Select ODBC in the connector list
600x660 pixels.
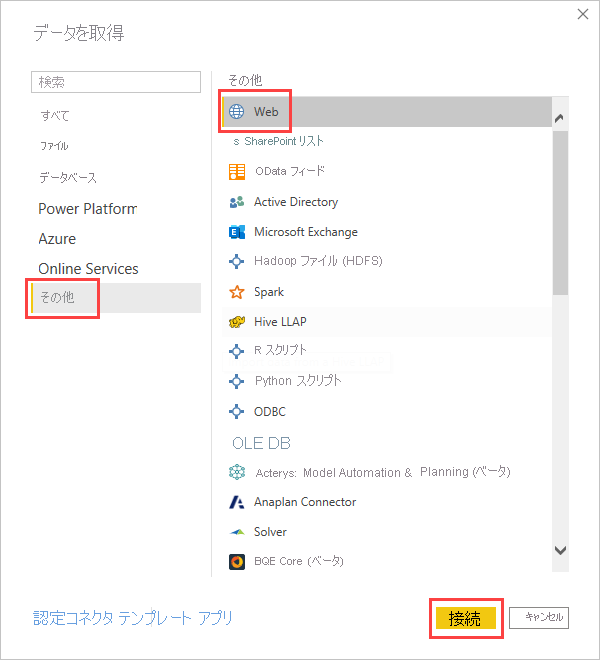(270, 411)
